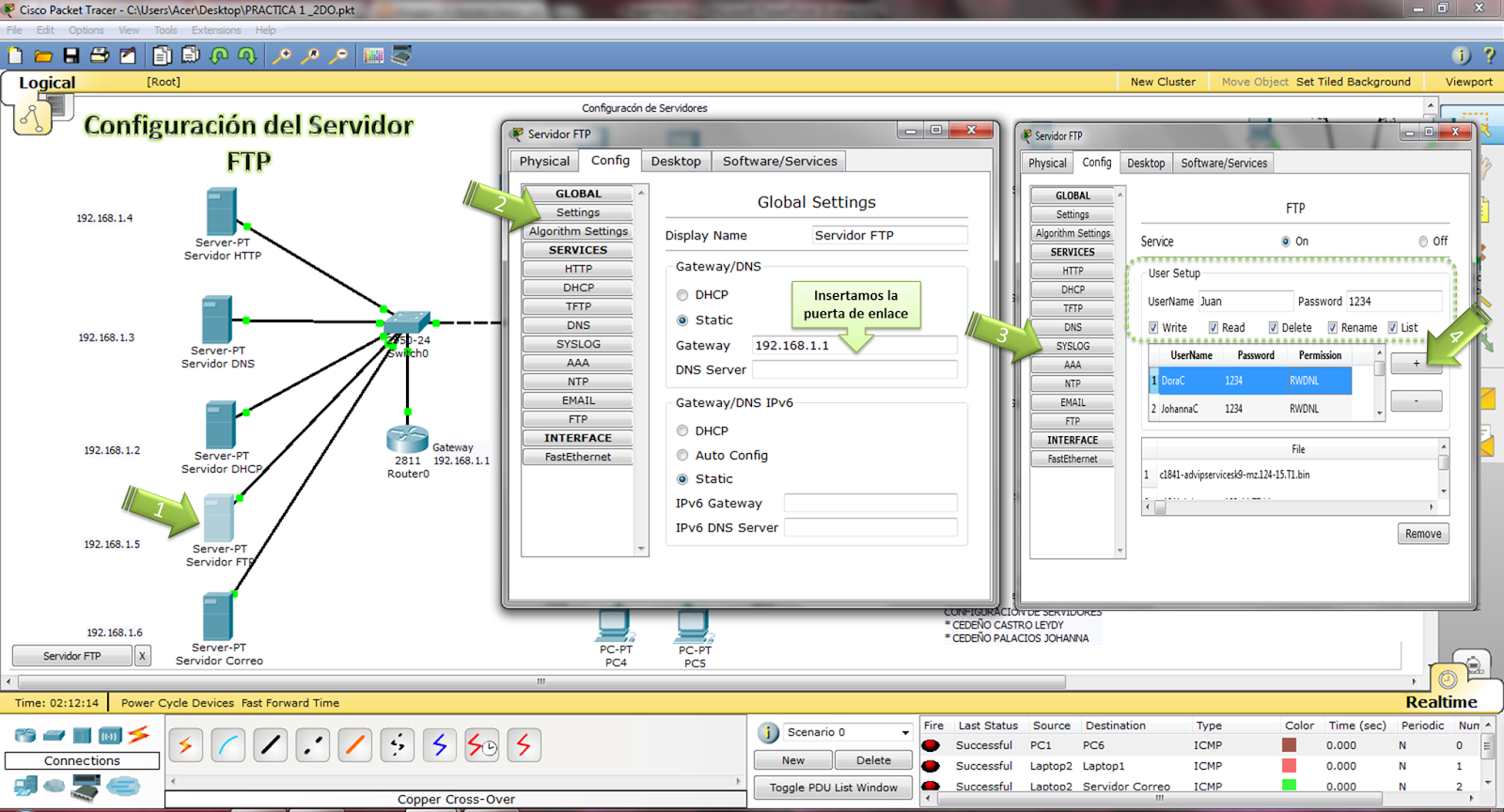Click the question mark help icon
Viewport: 1504px width, 812px height.
(1489, 55)
